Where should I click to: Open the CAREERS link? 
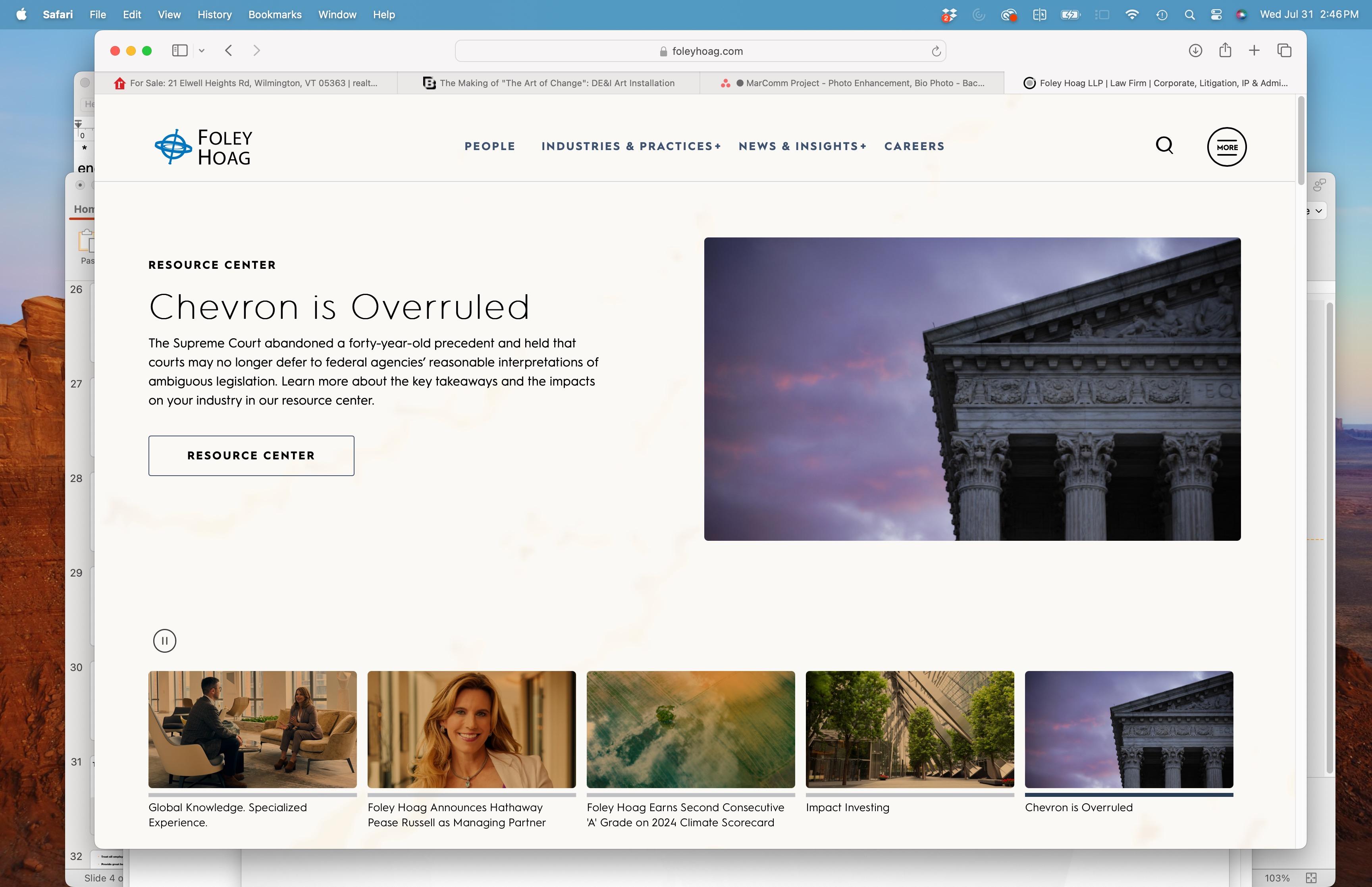click(914, 146)
